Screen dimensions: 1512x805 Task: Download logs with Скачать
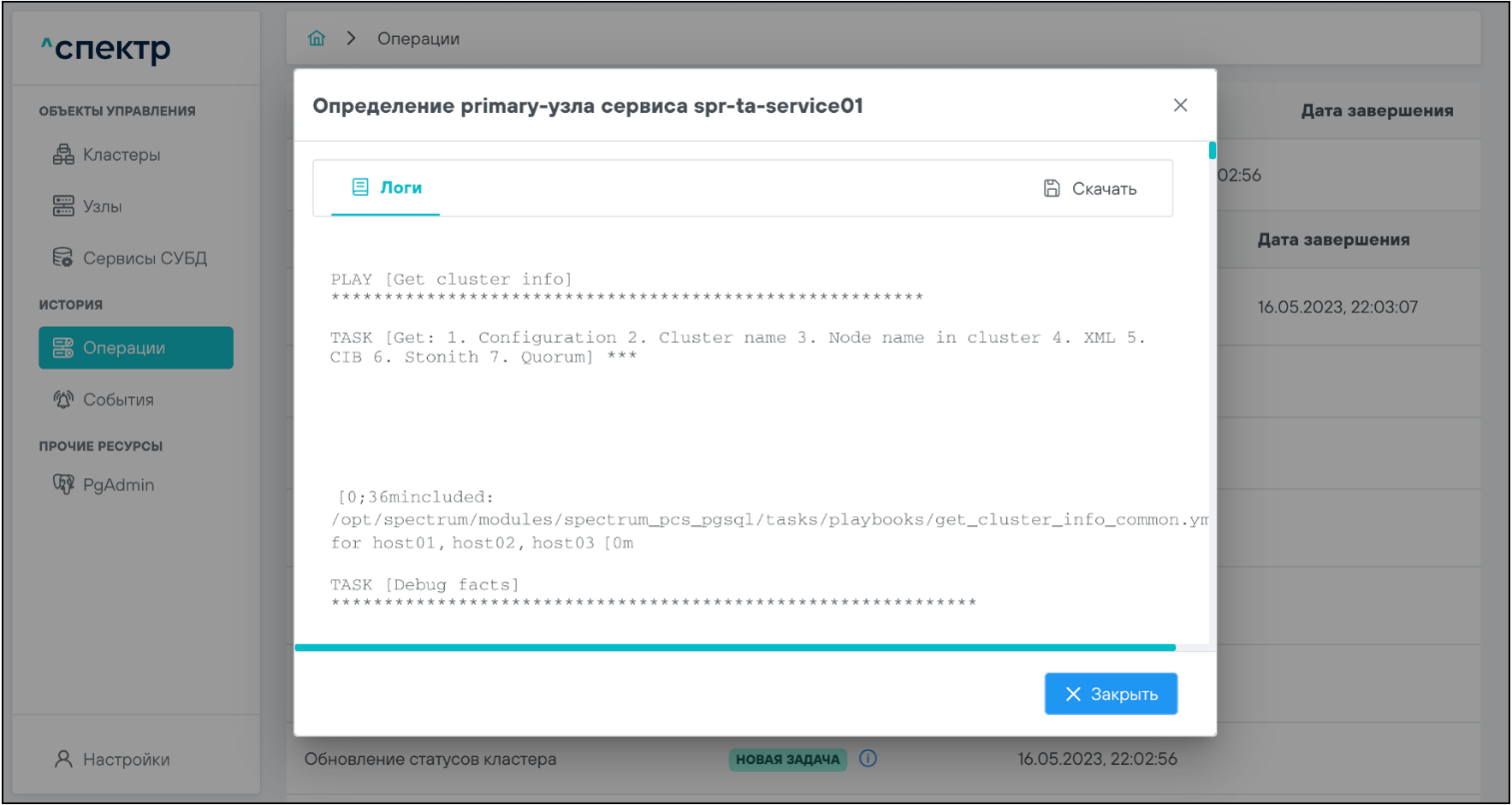(1090, 188)
